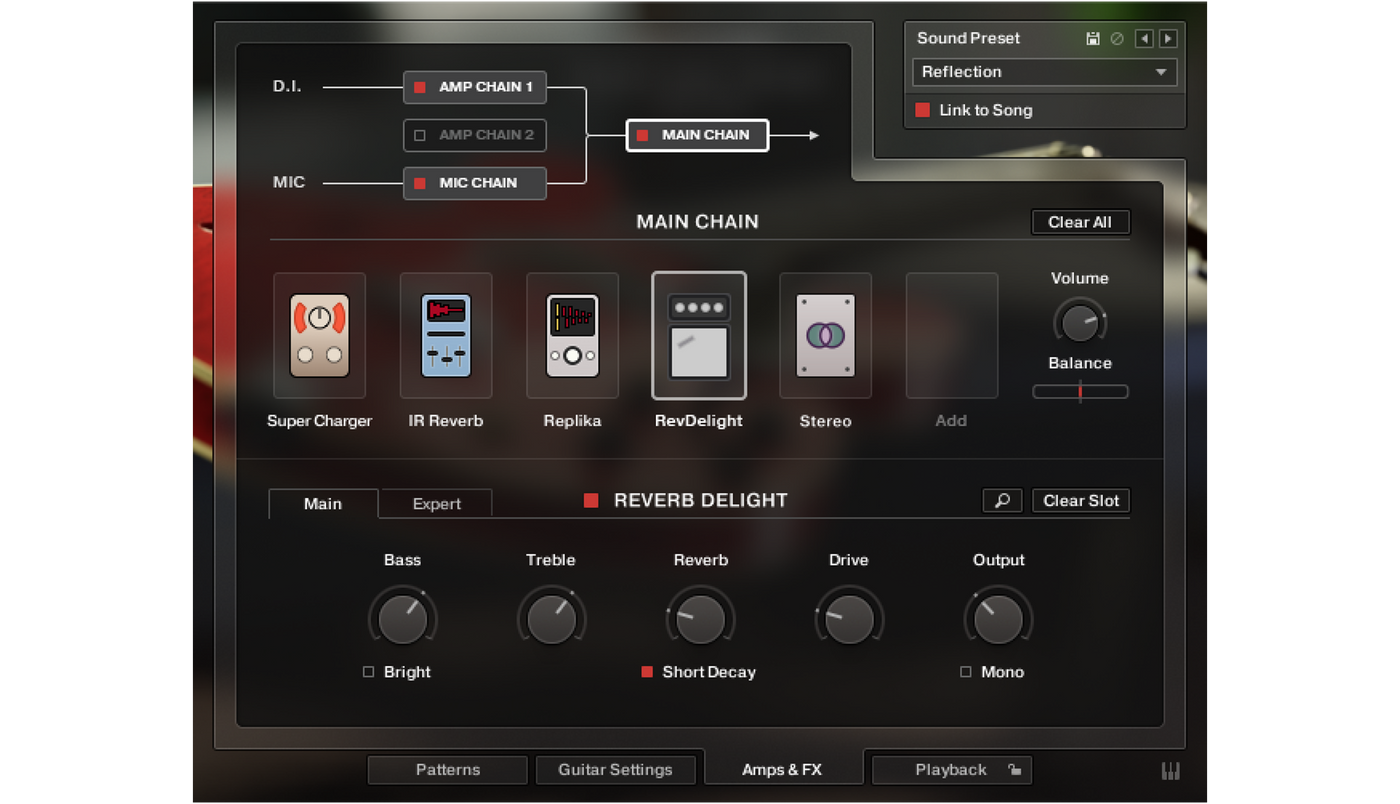Select the Replika delay pedal

coord(572,336)
